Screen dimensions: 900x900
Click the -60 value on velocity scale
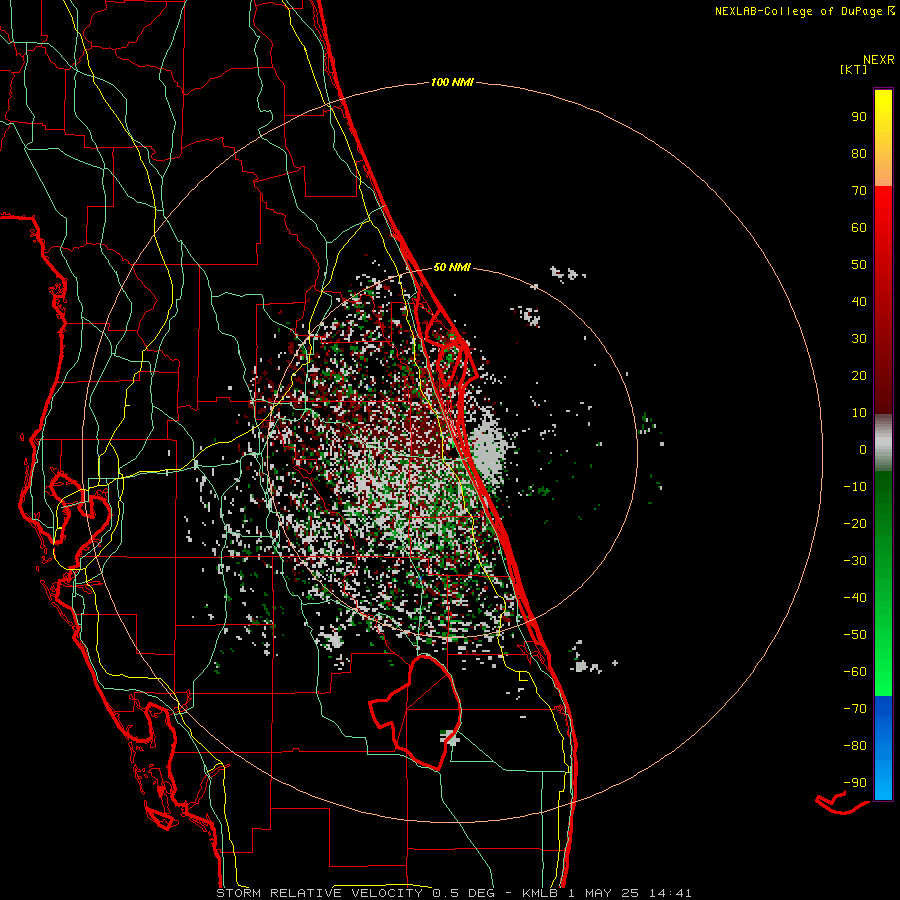(x=855, y=672)
